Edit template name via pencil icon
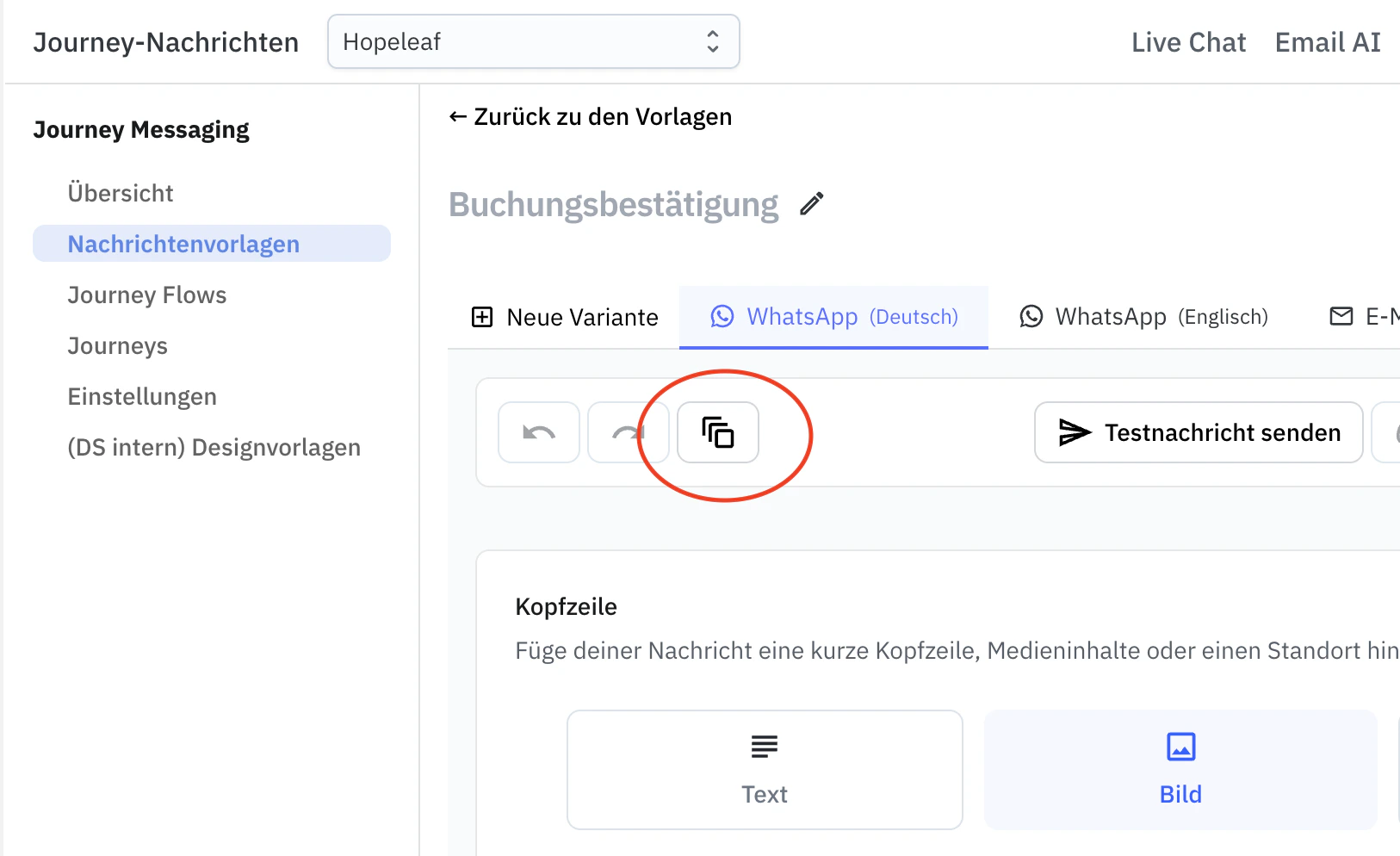Image resolution: width=1400 pixels, height=856 pixels. (x=812, y=204)
